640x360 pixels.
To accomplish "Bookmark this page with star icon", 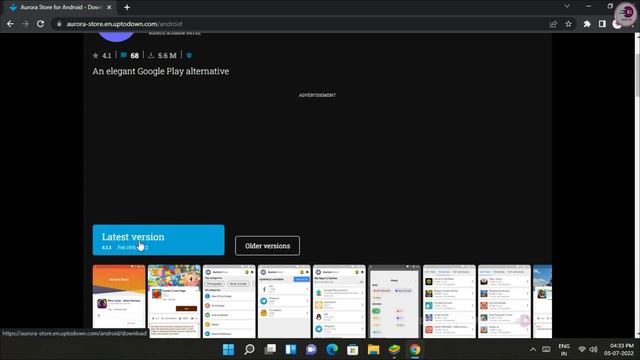I will pos(569,24).
